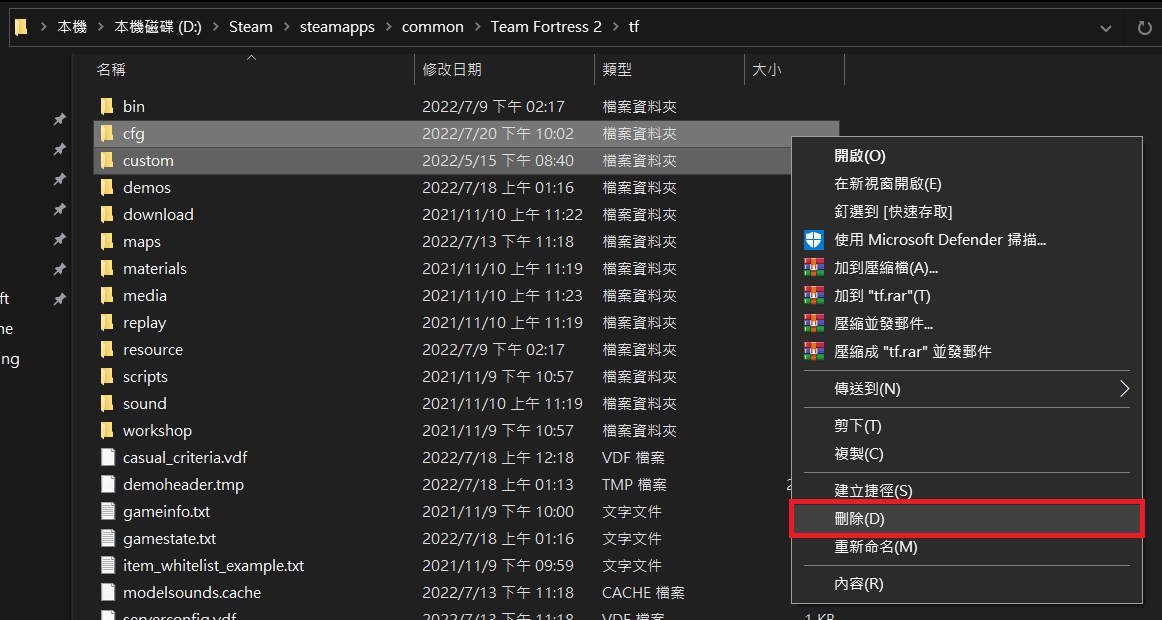Click the document icon beside gameinfo.txt
The image size is (1162, 620).
click(107, 511)
